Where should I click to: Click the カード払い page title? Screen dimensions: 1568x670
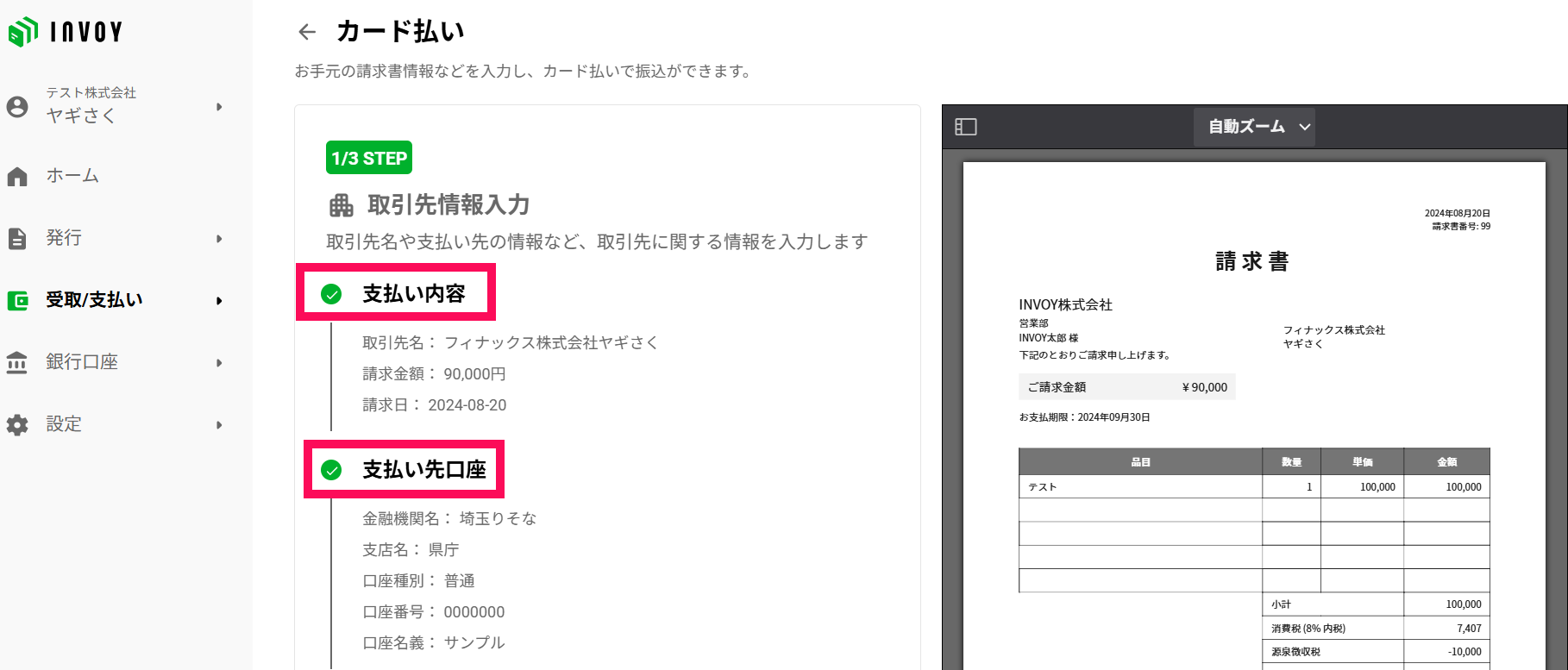point(400,32)
